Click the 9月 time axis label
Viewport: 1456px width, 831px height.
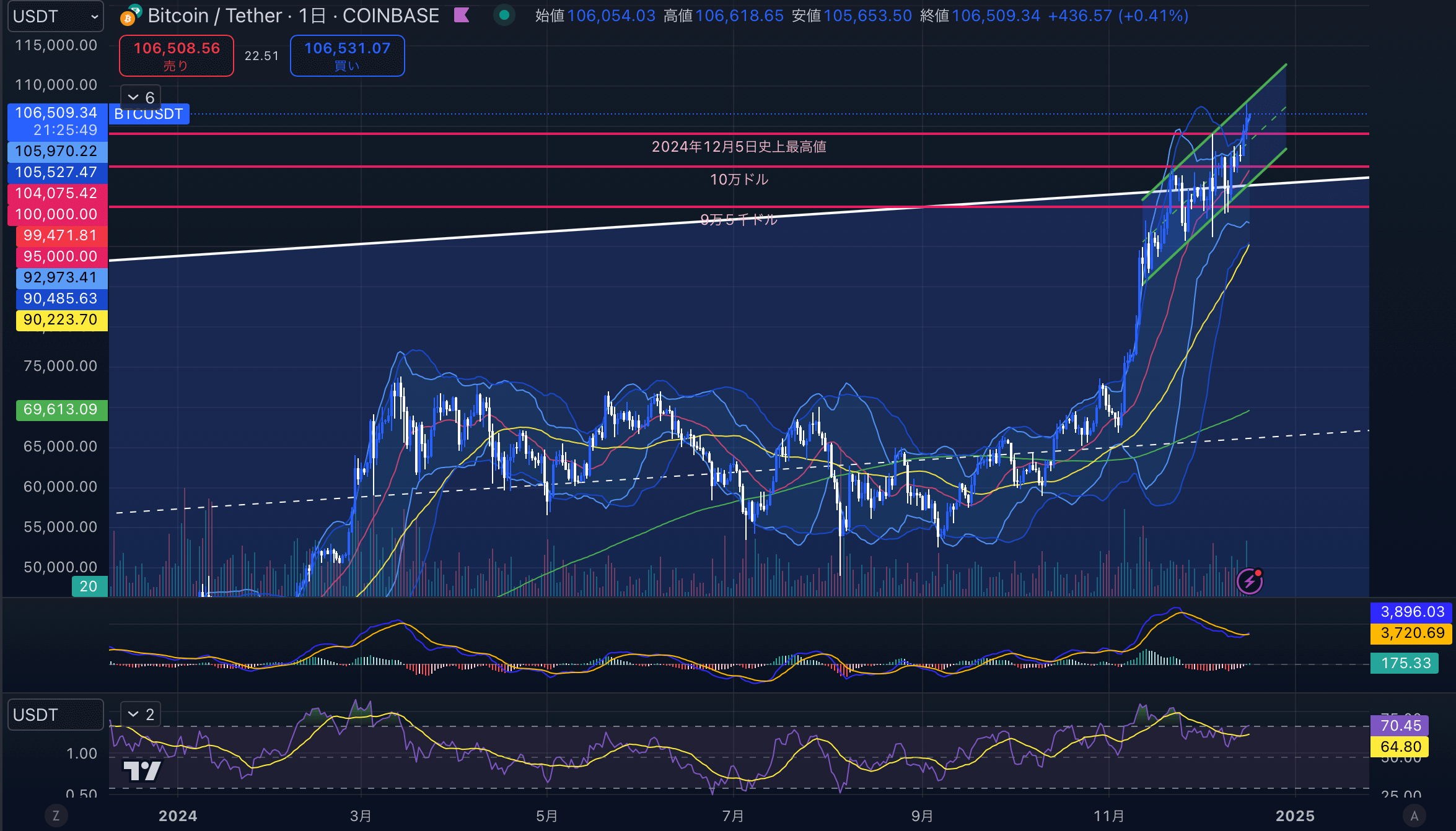(922, 816)
